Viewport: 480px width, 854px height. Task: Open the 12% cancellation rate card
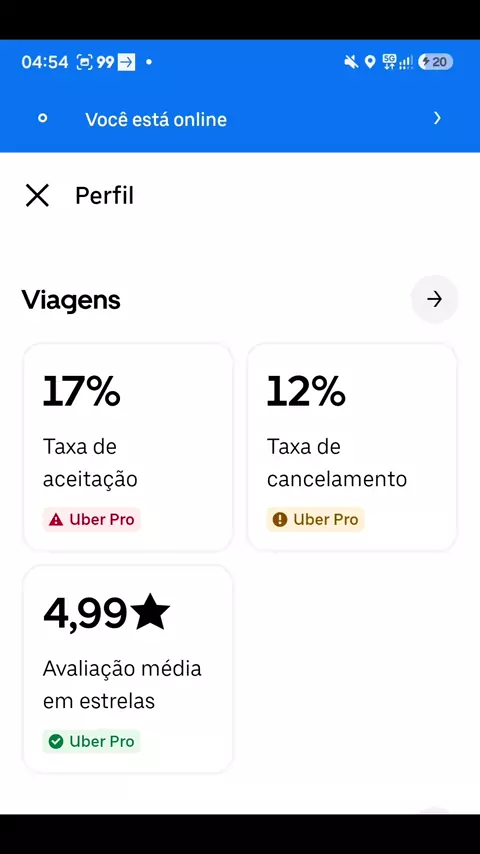(x=352, y=447)
